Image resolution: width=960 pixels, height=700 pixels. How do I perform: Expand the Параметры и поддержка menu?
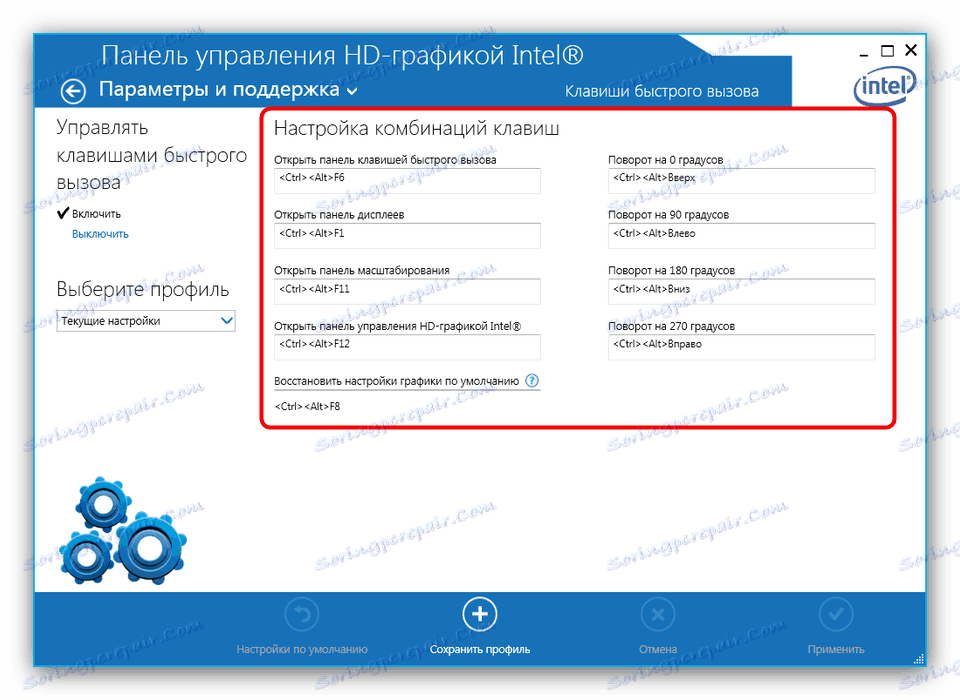(228, 90)
